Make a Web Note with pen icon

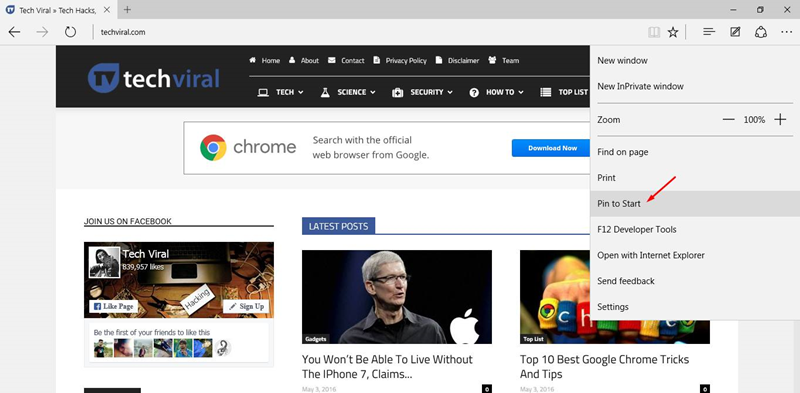tap(735, 32)
